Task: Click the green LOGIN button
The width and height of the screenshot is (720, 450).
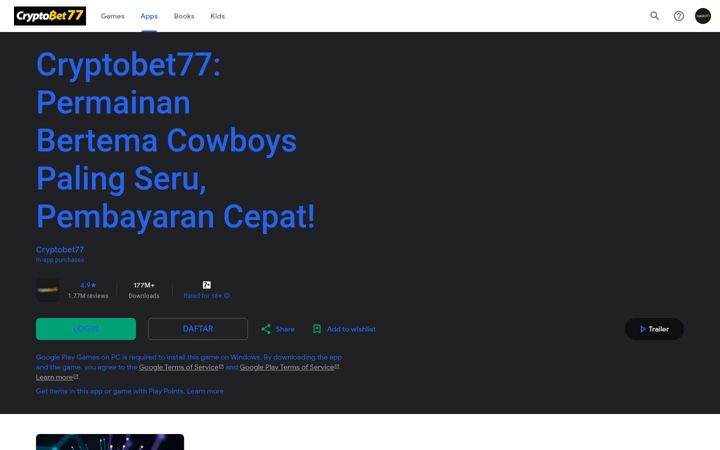Action: tap(86, 329)
